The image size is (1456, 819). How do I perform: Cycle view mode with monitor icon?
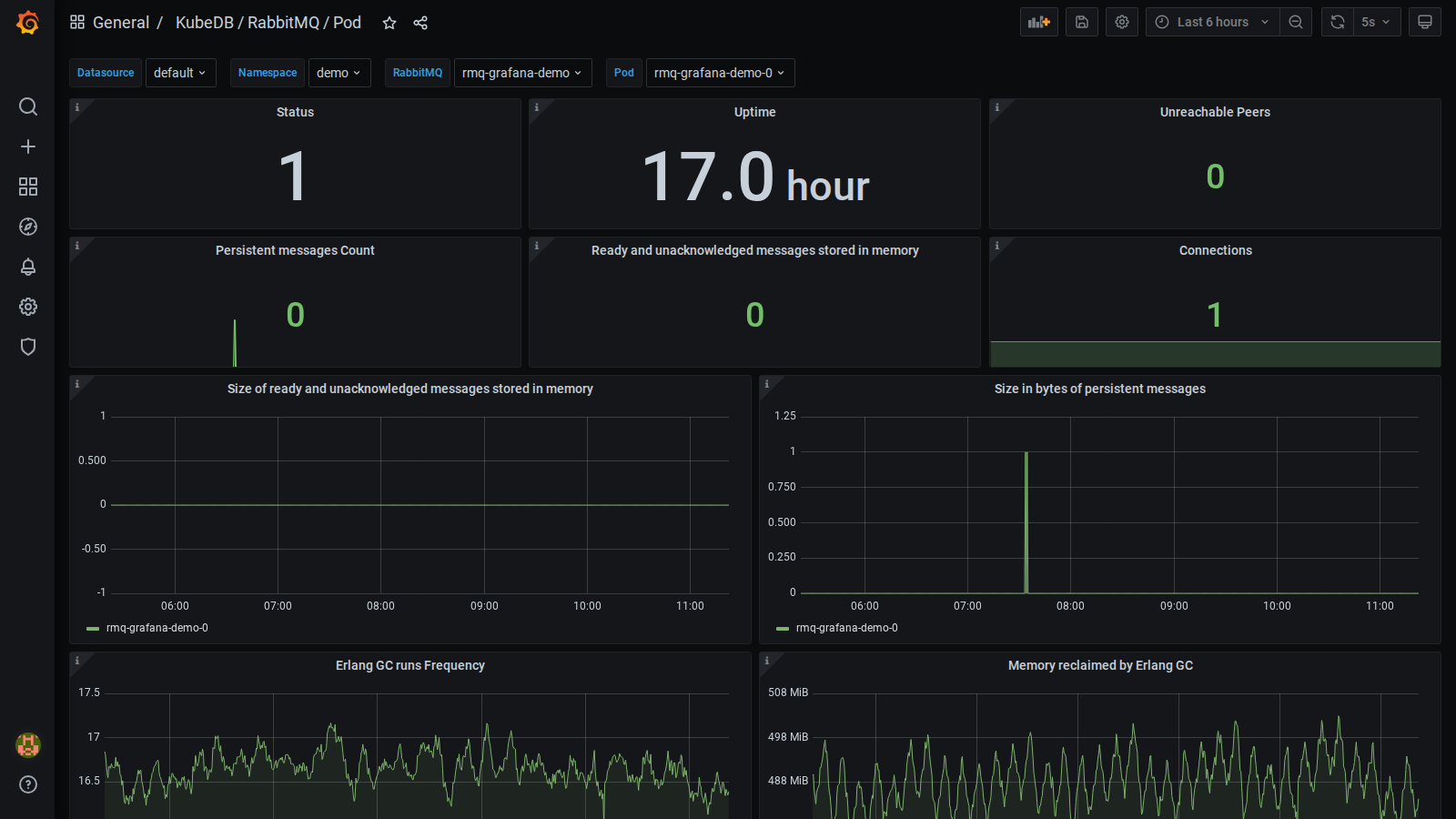coord(1425,22)
